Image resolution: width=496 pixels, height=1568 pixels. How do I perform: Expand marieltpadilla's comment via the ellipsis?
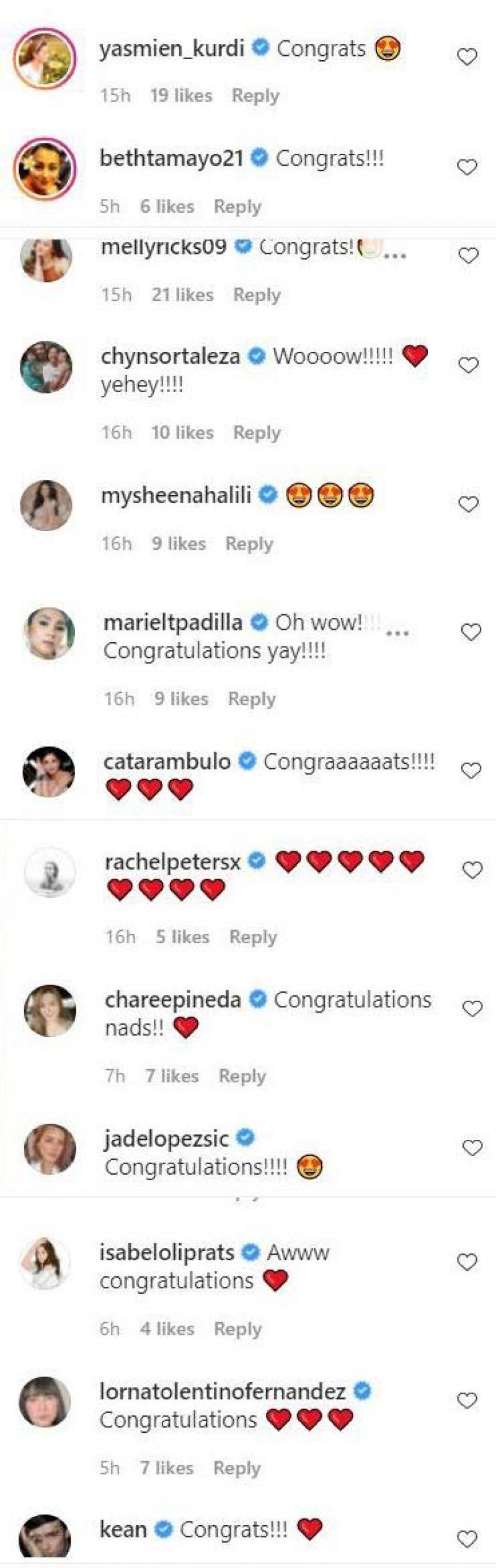pyautogui.click(x=397, y=634)
